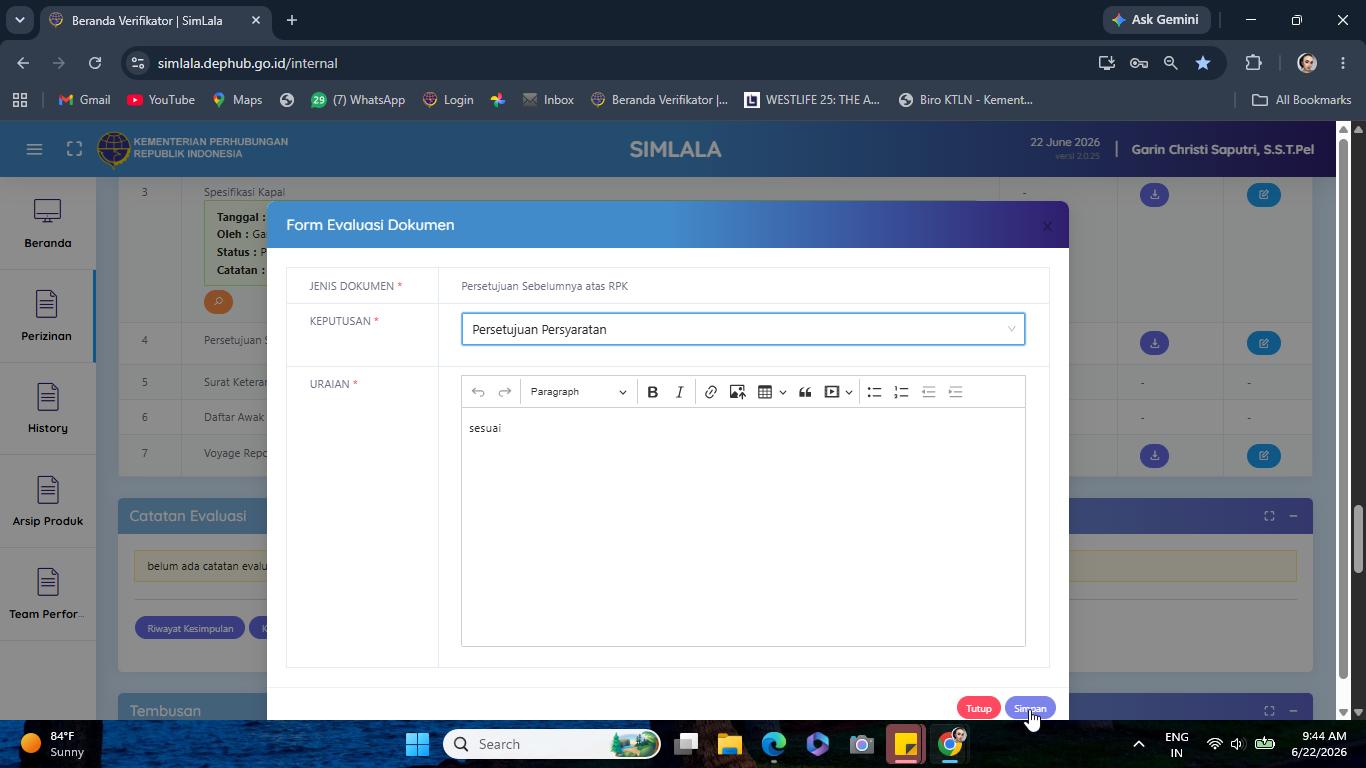The width and height of the screenshot is (1366, 768).
Task: Click the page vertical scrollbar
Action: click(1358, 540)
